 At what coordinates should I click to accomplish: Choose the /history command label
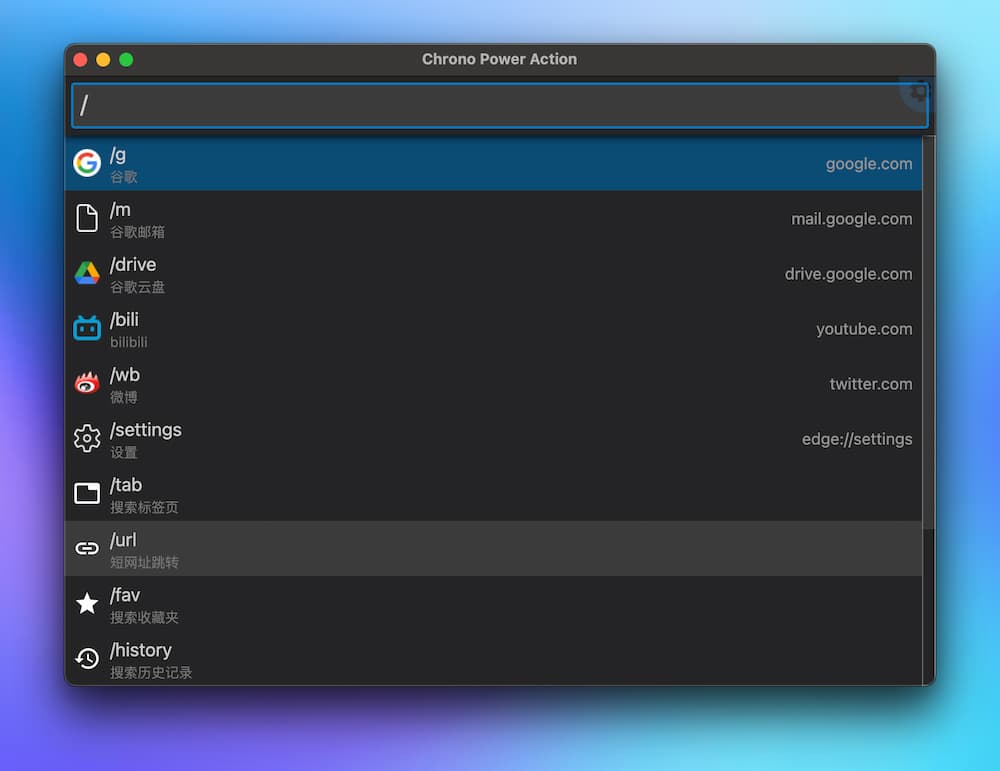140,650
